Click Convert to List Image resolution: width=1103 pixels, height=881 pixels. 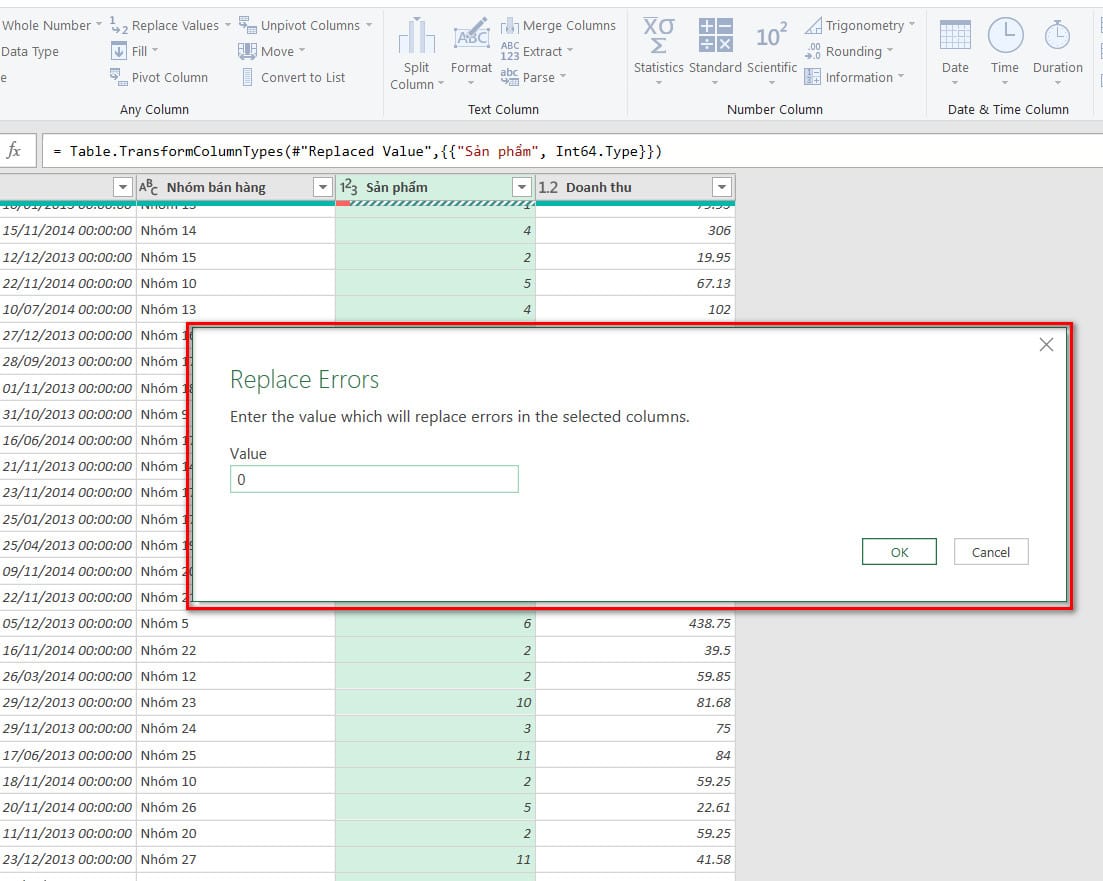click(x=302, y=77)
